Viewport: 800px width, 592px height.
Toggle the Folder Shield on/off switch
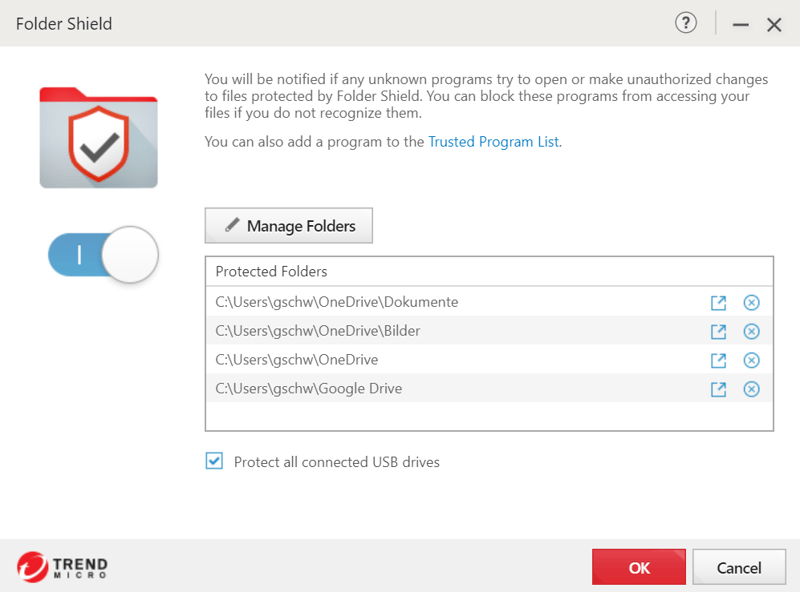[103, 255]
